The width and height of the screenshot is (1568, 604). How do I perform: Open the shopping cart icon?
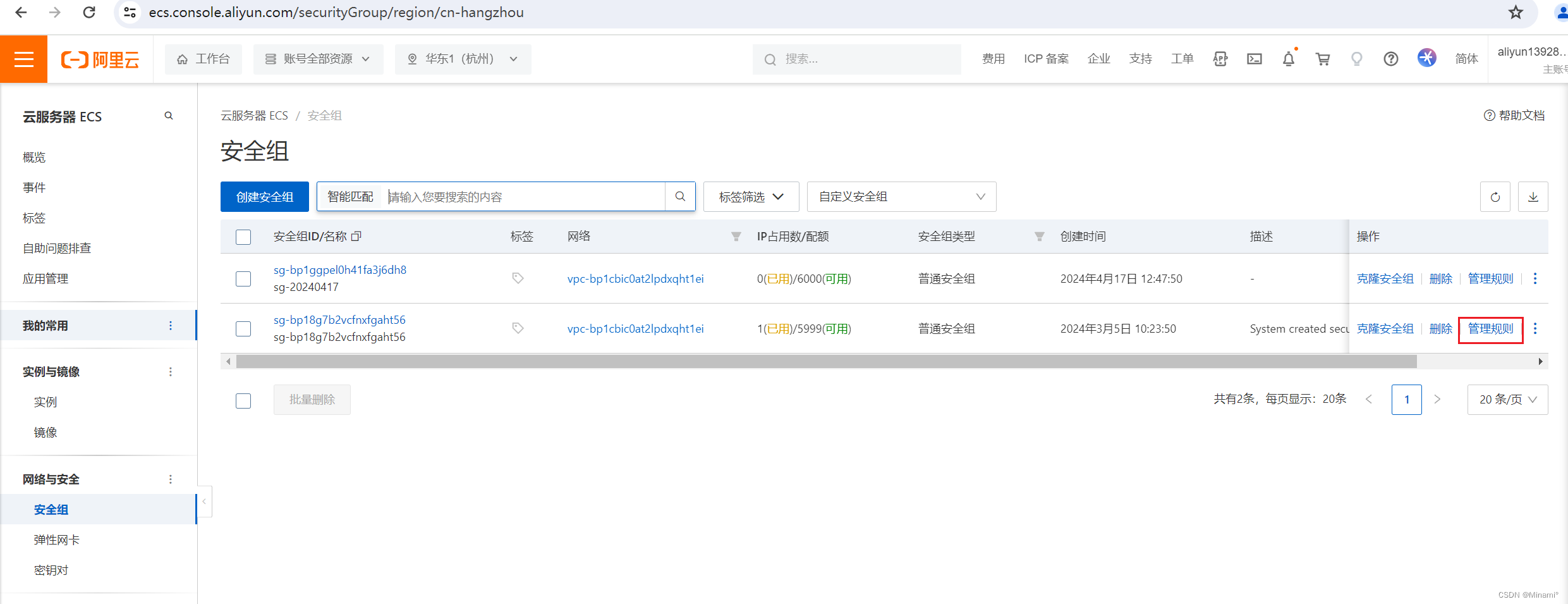point(1322,59)
